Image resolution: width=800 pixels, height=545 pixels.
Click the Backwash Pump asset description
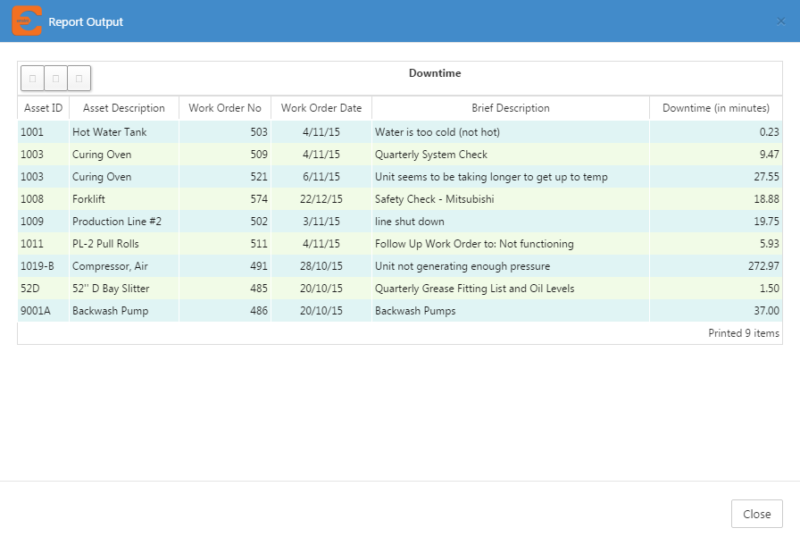coord(109,311)
